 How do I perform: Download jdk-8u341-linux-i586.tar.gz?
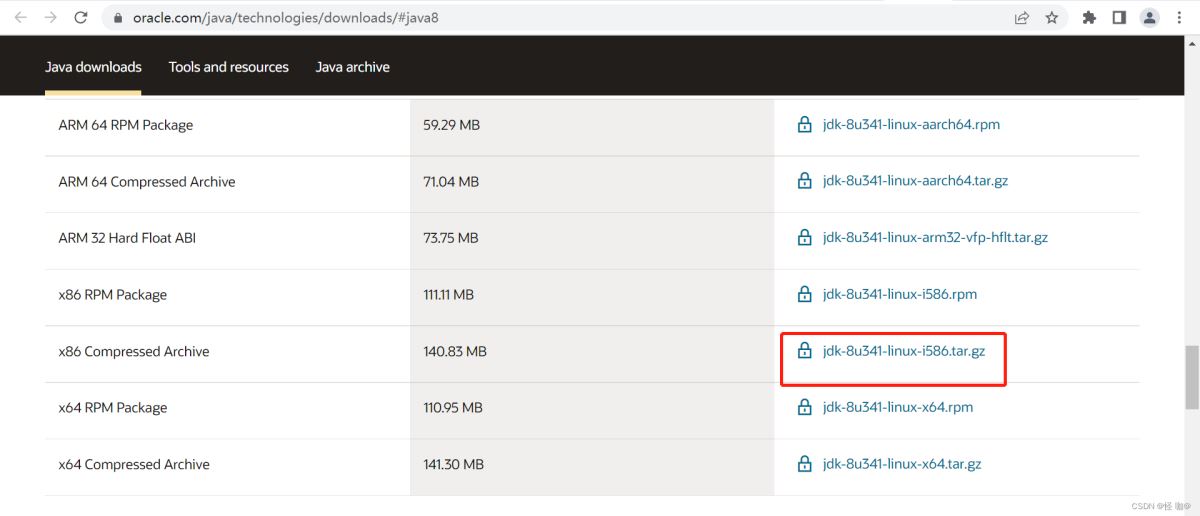[x=903, y=351]
